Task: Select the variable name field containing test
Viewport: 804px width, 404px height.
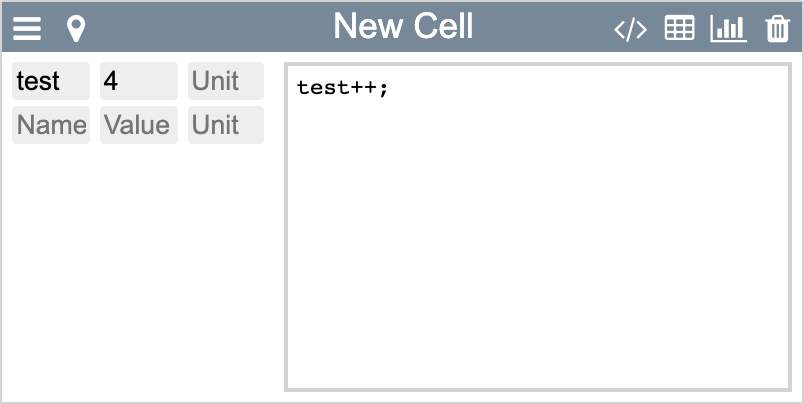Action: pyautogui.click(x=50, y=81)
